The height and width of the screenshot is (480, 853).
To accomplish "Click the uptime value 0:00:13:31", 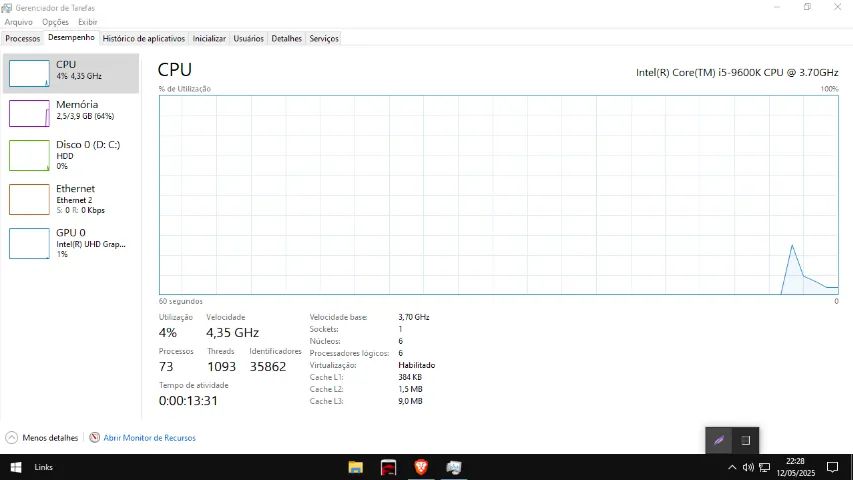I will pos(188,401).
